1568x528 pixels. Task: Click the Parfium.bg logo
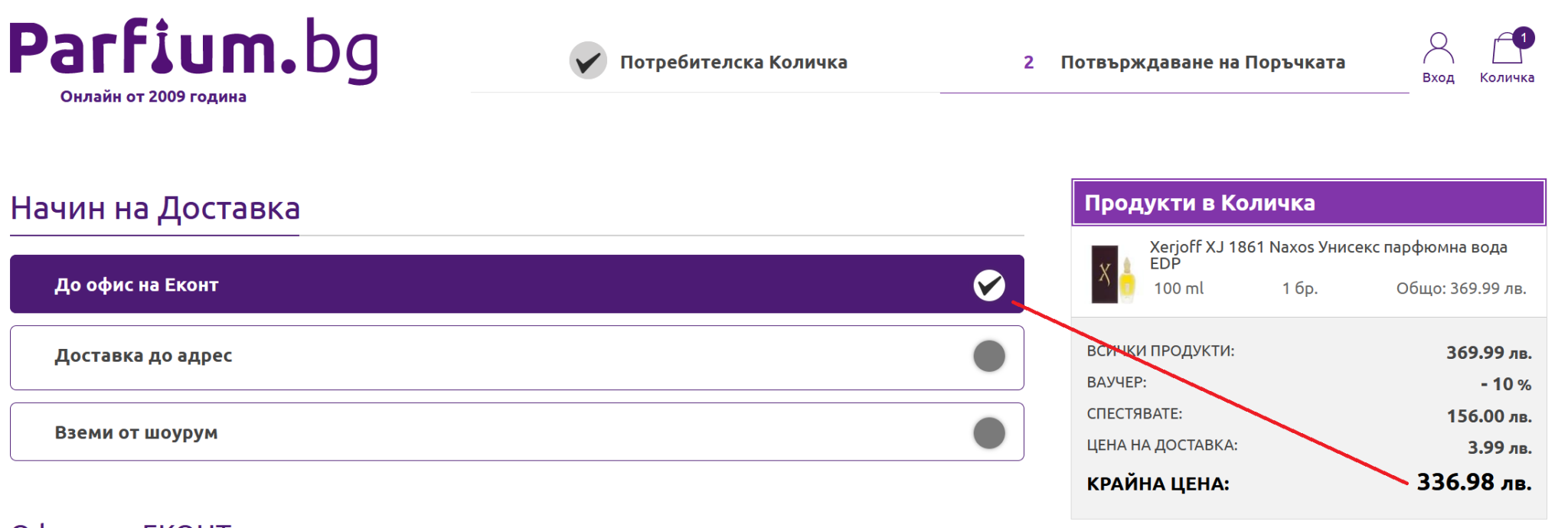tap(194, 51)
